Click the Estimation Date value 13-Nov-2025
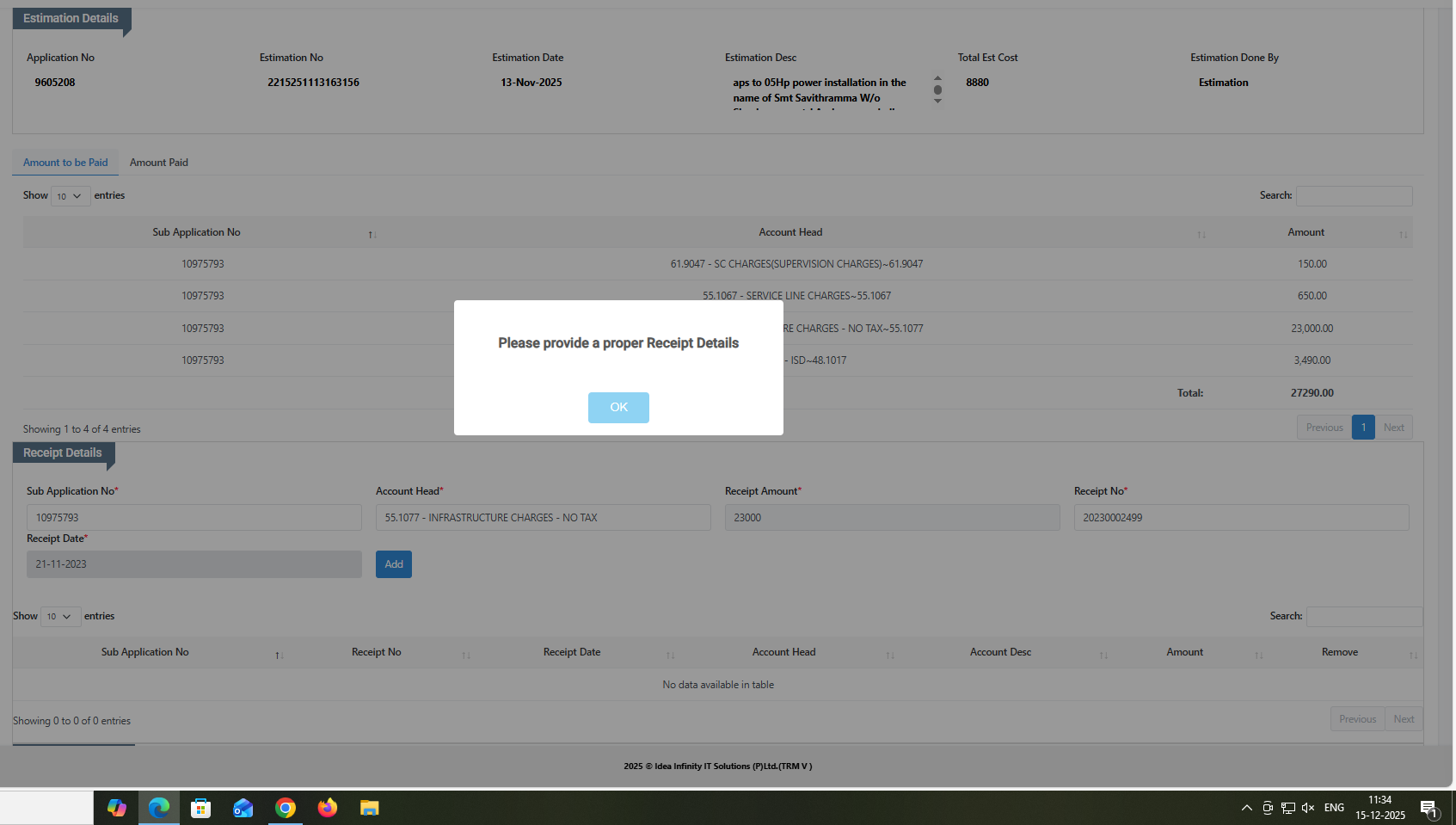 531,83
